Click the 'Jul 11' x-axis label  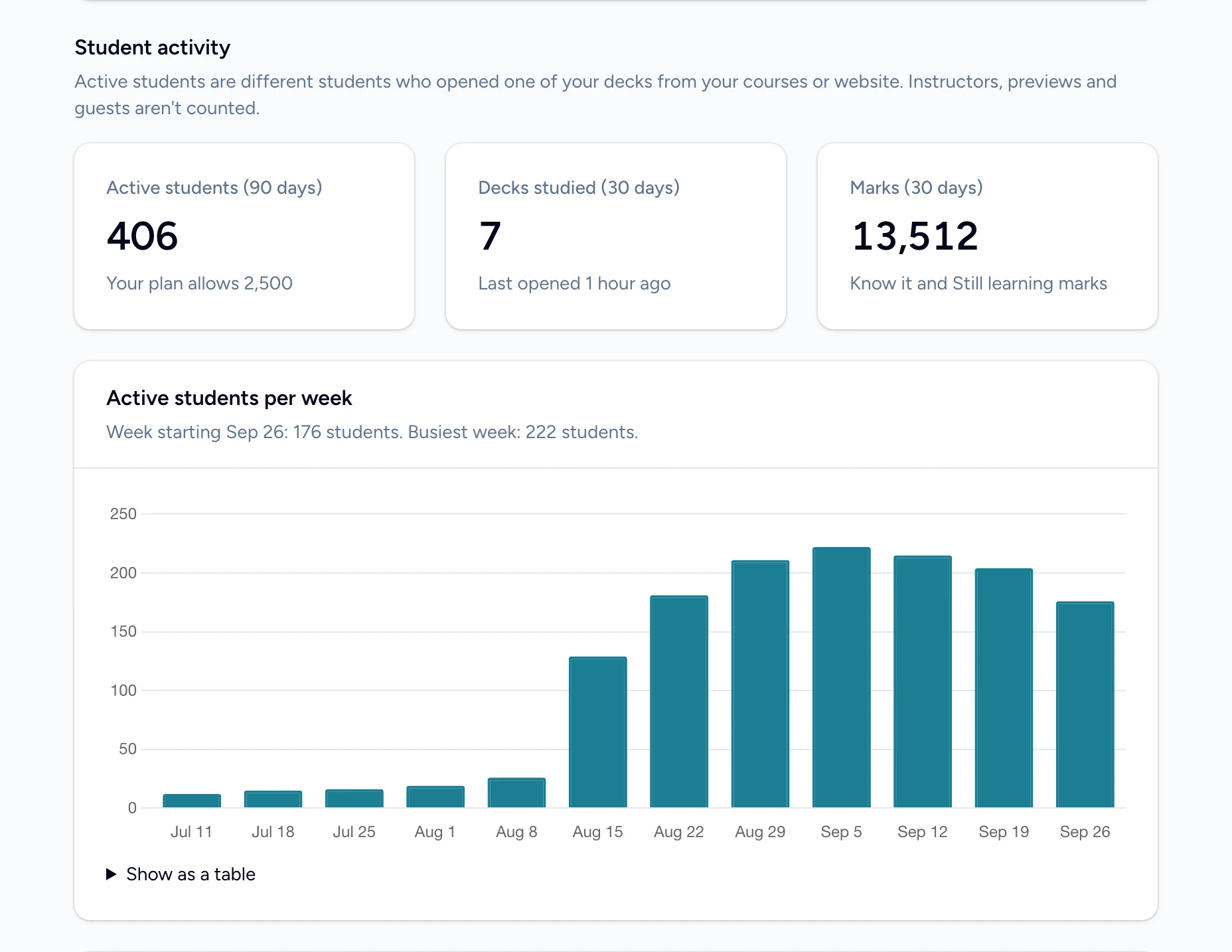coord(191,832)
